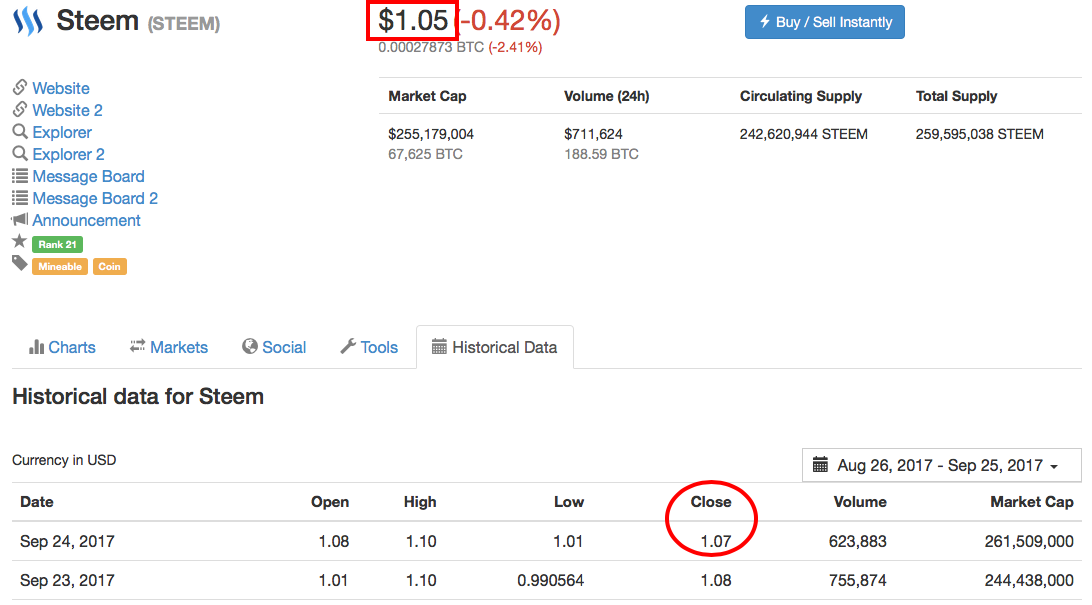Click the $255,179,004 market cap value

click(431, 134)
